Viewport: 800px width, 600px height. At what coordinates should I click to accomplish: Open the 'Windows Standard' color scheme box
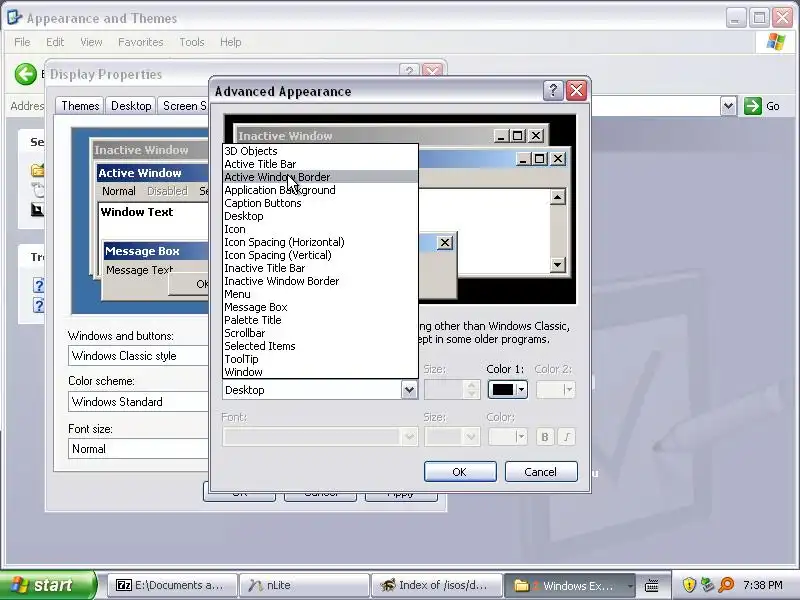pos(138,402)
